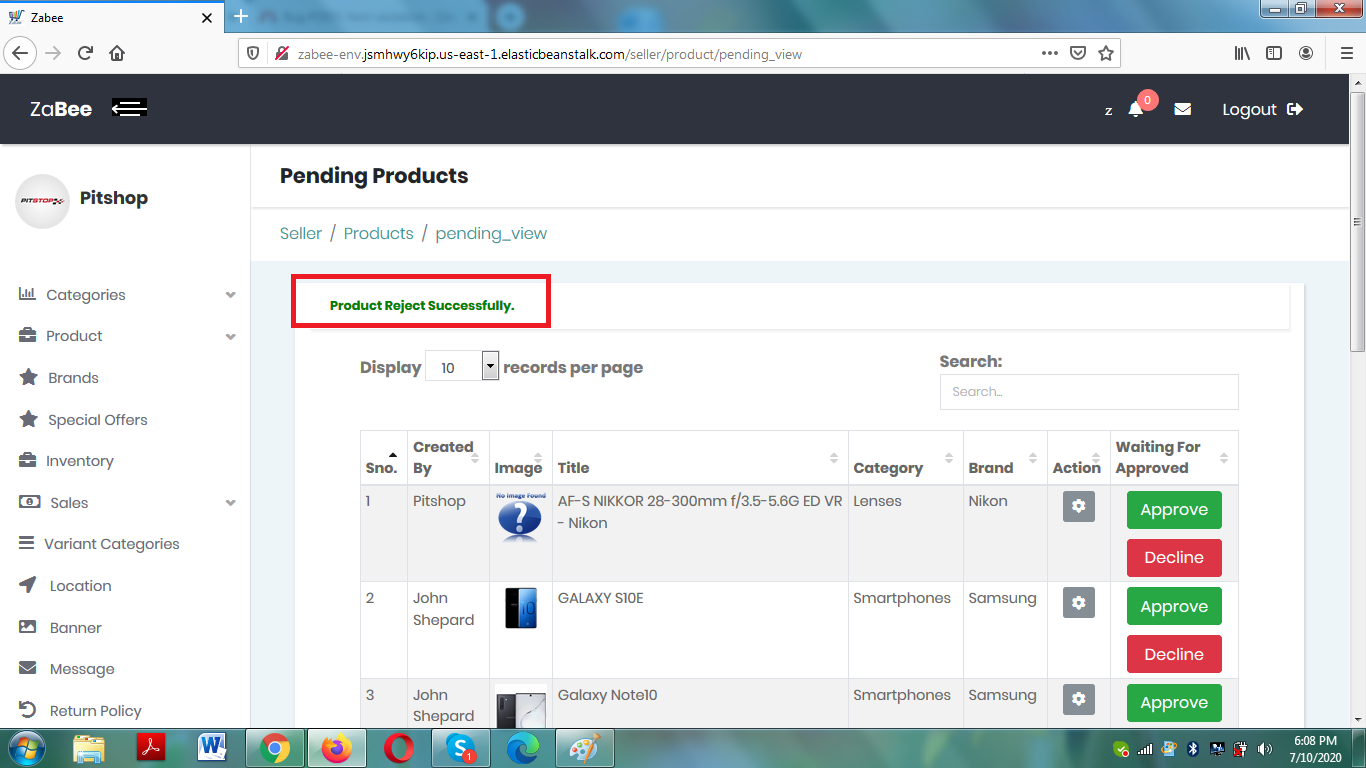
Task: Sort table by Sno. column
Action: 383,458
